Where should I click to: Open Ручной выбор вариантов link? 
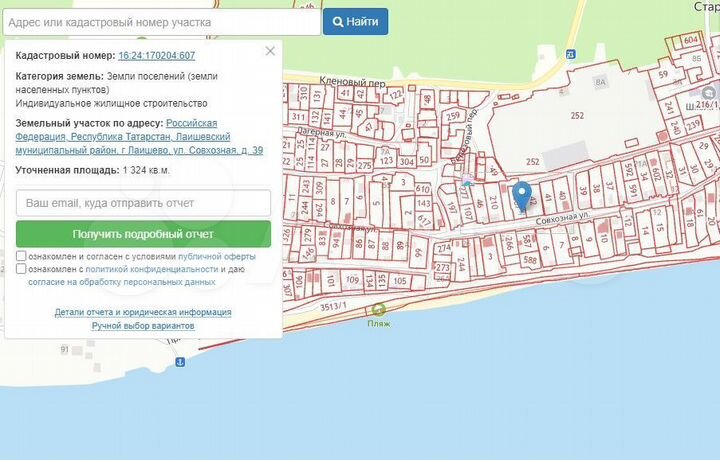143,325
